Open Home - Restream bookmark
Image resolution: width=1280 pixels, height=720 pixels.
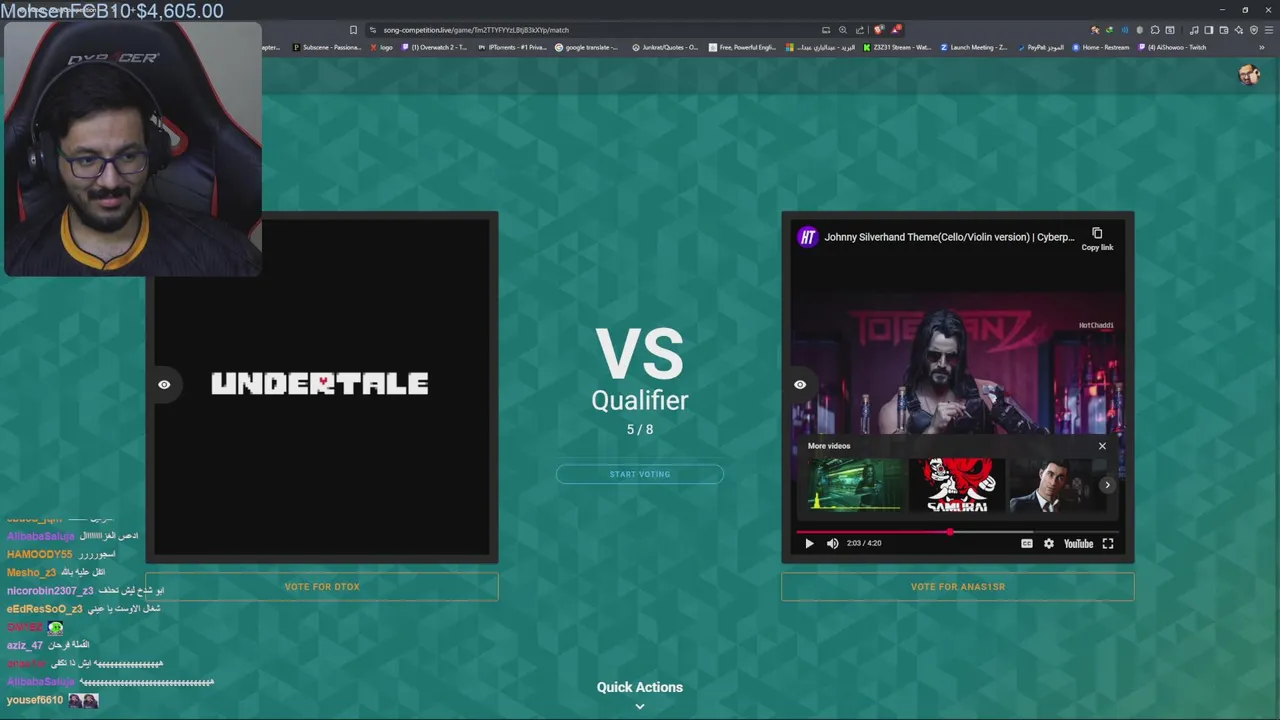coord(1102,47)
